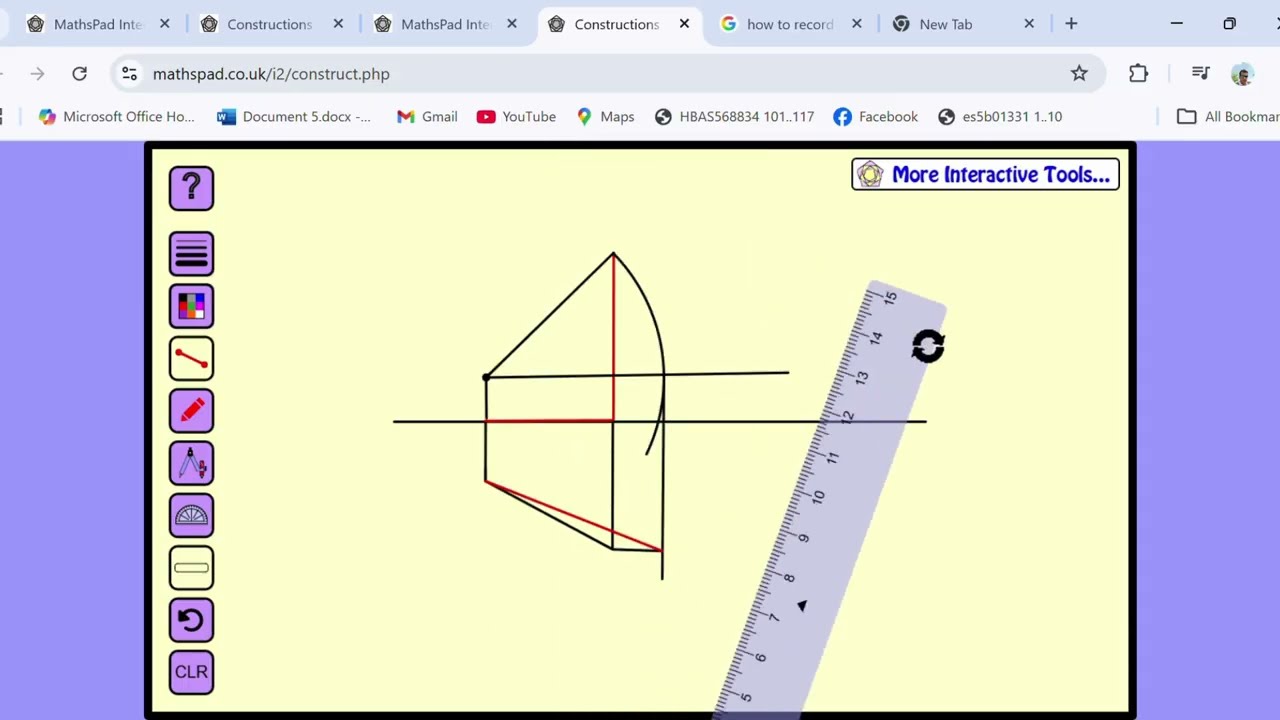Image resolution: width=1280 pixels, height=720 pixels.
Task: View site information icon in address bar
Action: coord(129,73)
